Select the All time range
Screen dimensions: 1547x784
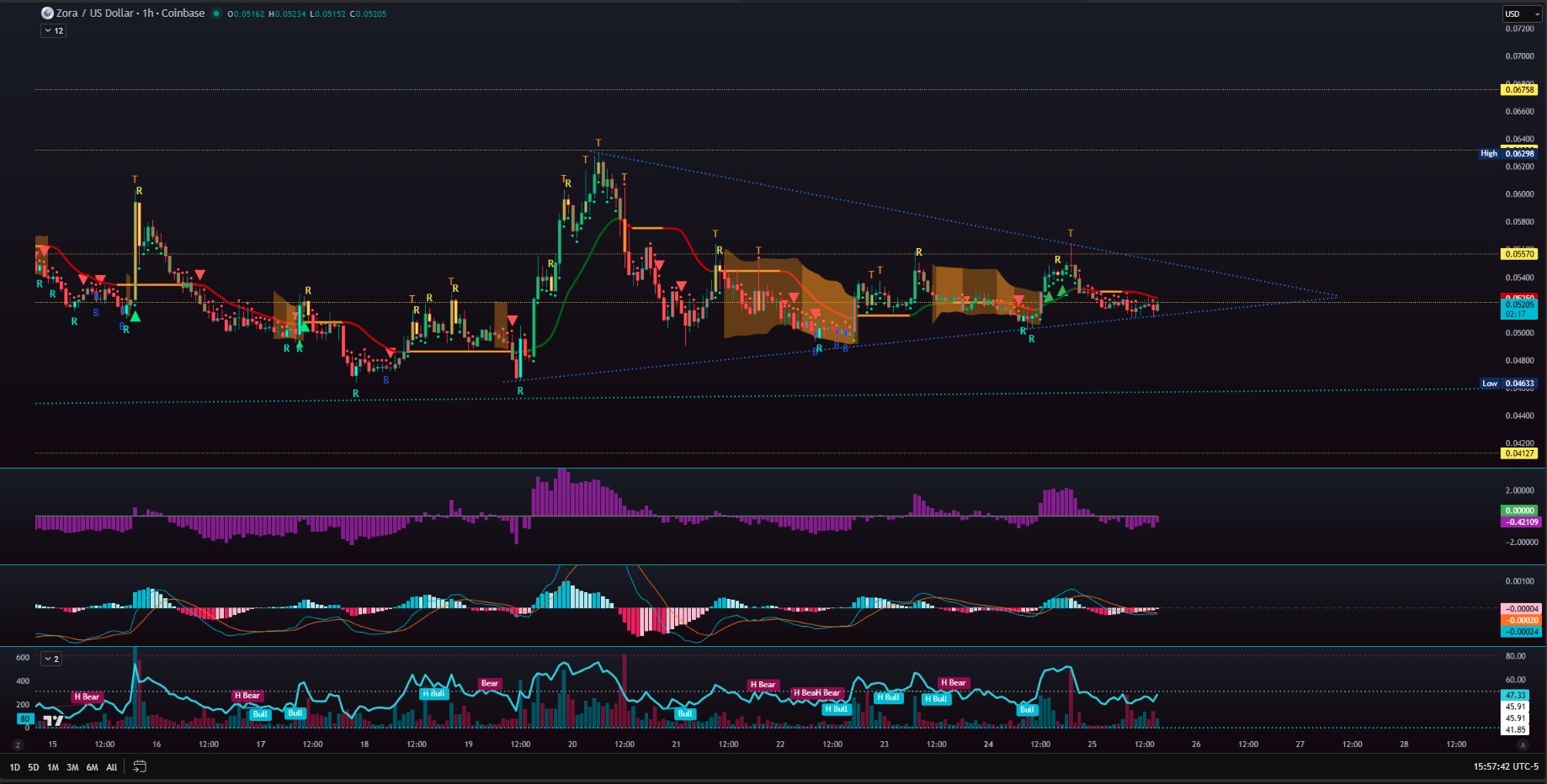coord(112,767)
